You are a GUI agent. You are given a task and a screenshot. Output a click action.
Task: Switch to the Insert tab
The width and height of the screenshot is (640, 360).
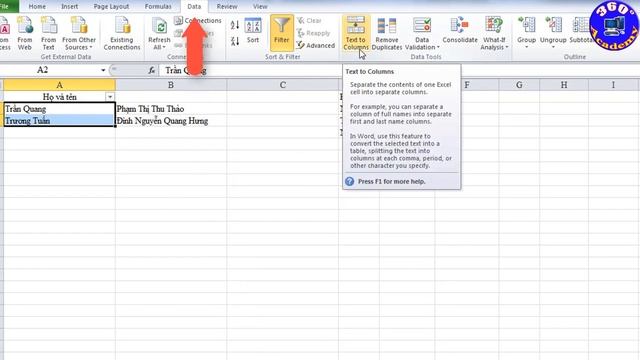tap(70, 7)
